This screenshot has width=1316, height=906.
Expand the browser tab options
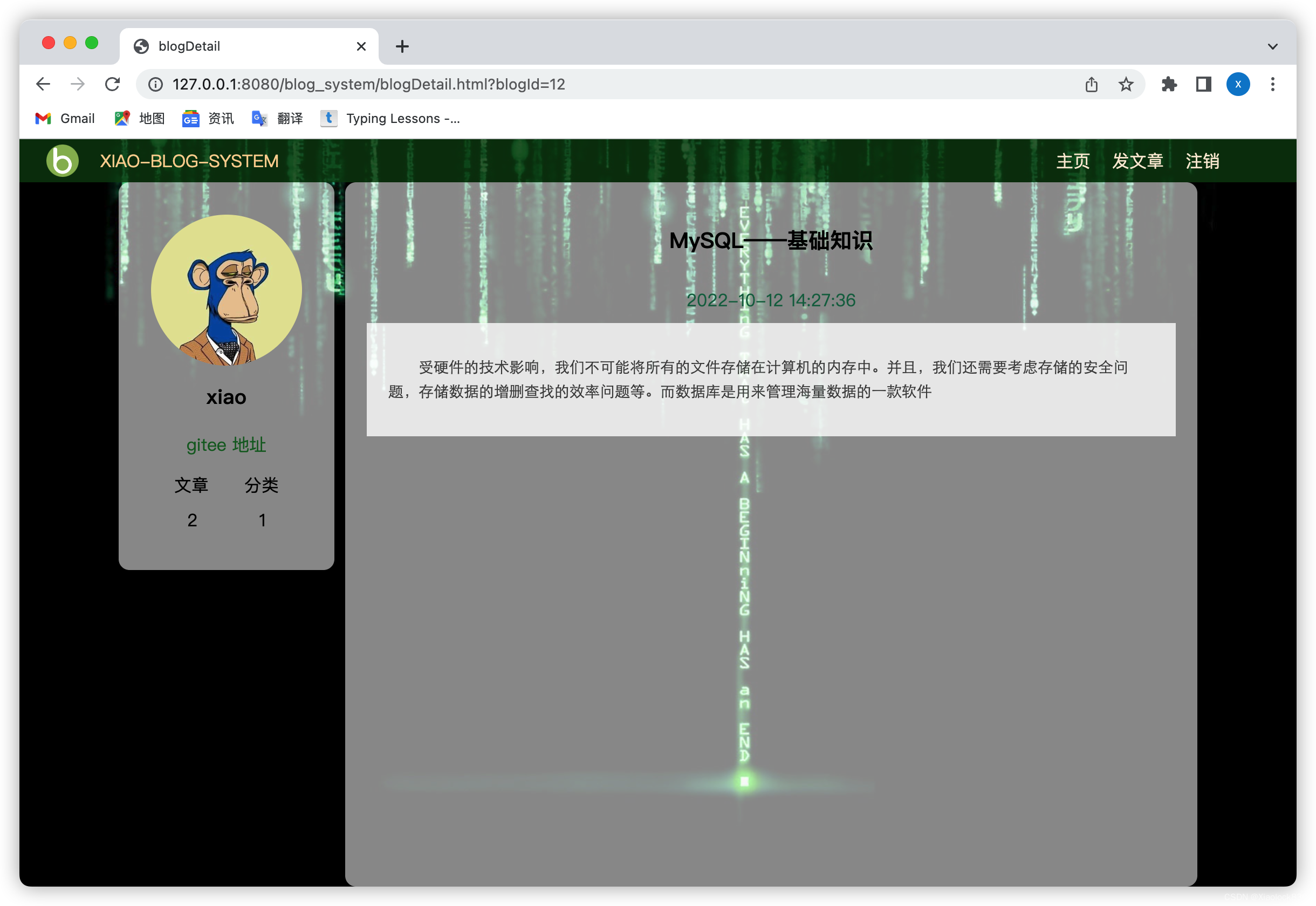point(1272,45)
